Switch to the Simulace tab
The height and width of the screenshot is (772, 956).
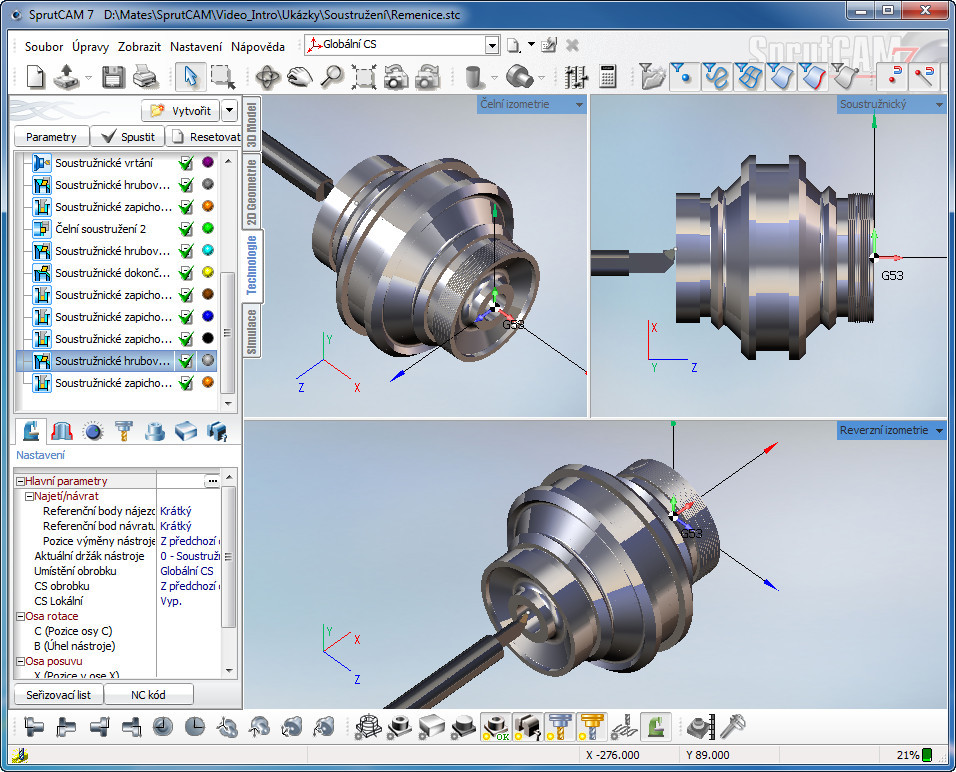(251, 332)
